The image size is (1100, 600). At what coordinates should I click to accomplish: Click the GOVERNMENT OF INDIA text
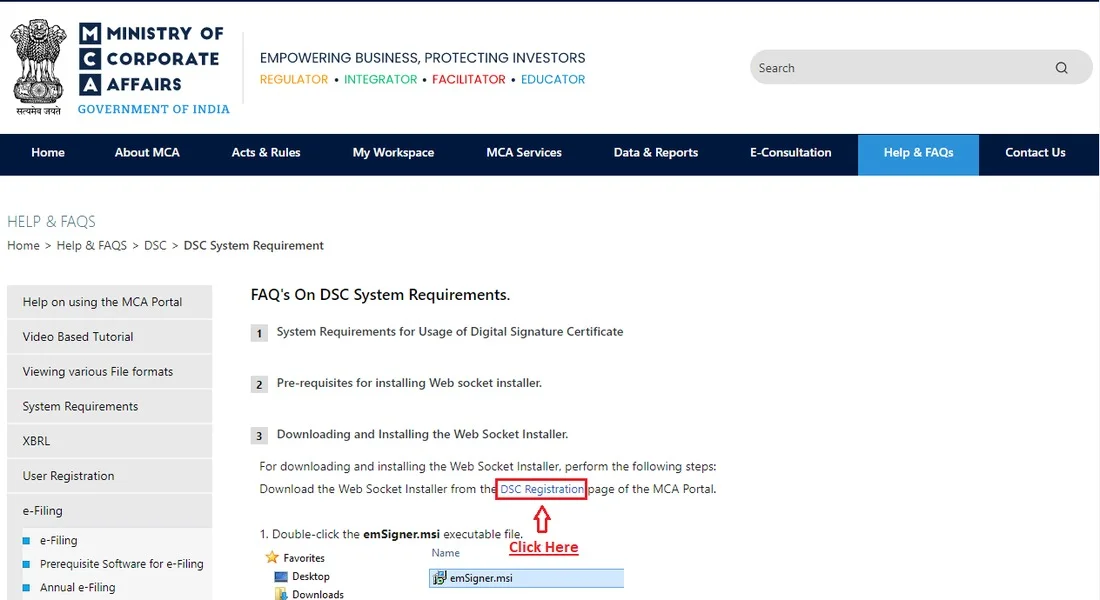(154, 109)
